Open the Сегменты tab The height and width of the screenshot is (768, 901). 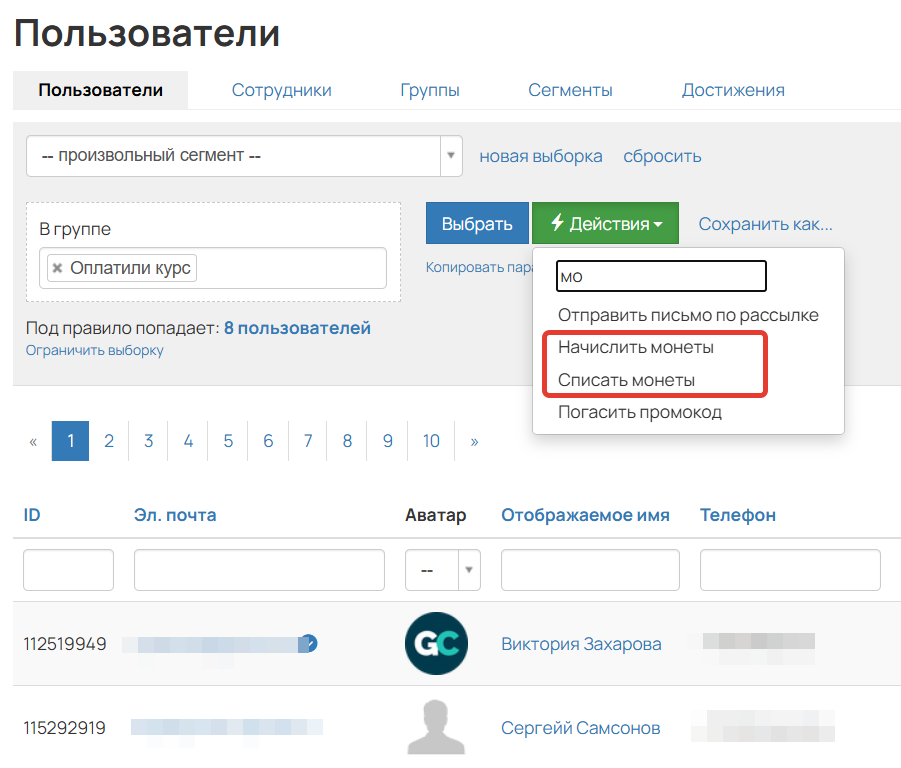pos(570,90)
